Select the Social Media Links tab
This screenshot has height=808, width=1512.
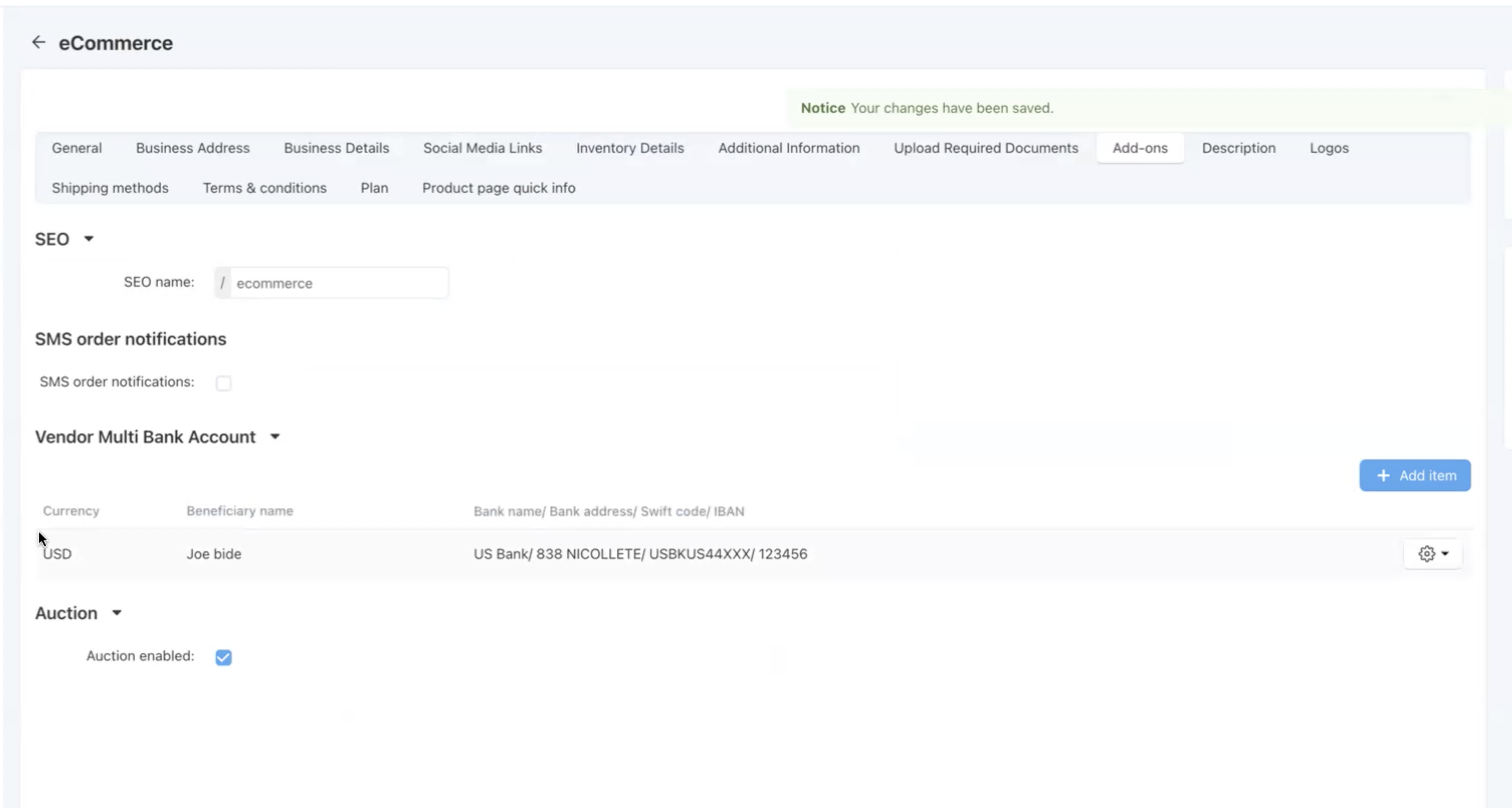point(482,148)
